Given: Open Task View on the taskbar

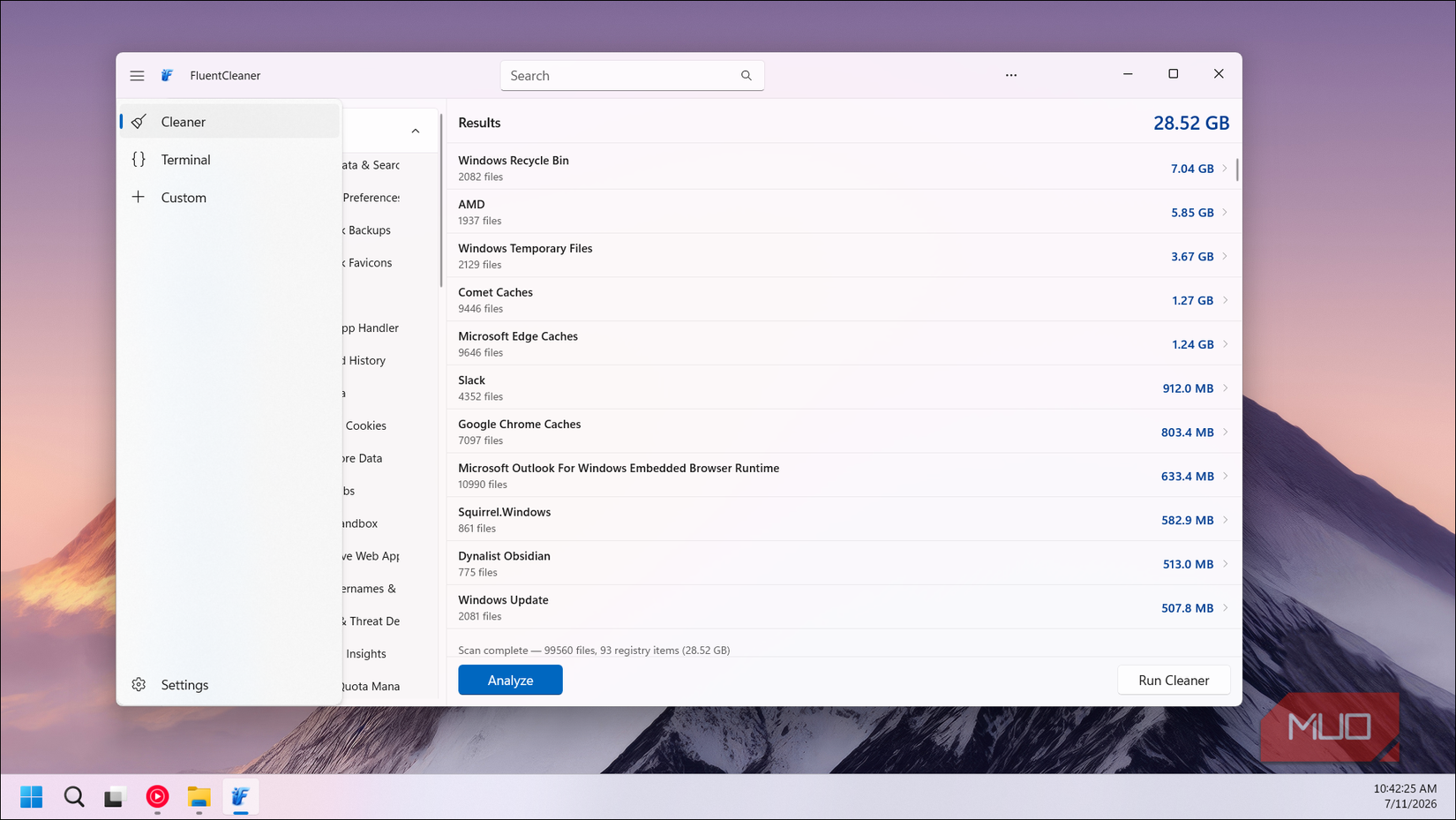Looking at the screenshot, I should point(115,797).
